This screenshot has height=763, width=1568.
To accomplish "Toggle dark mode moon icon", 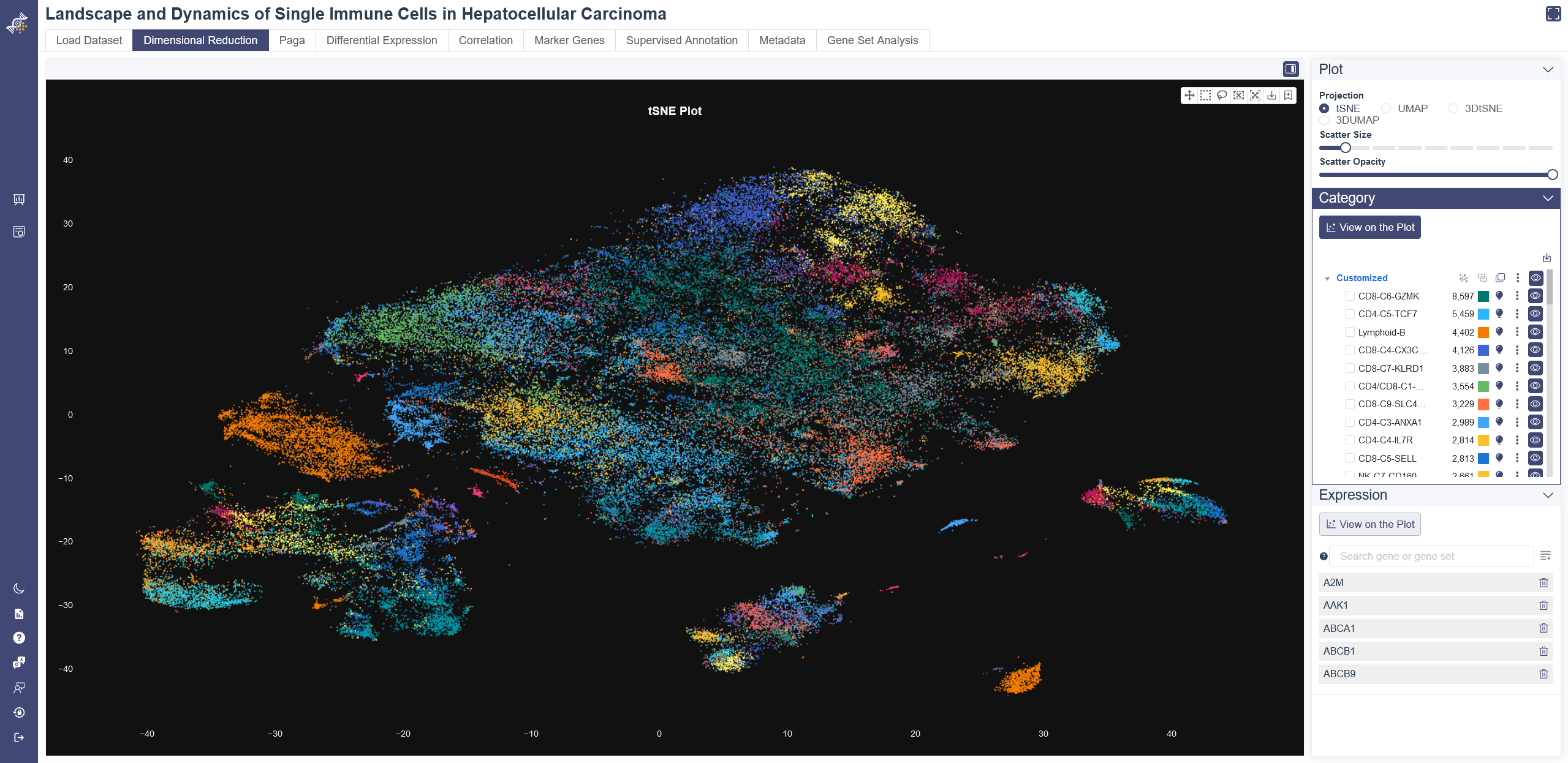I will click(19, 588).
